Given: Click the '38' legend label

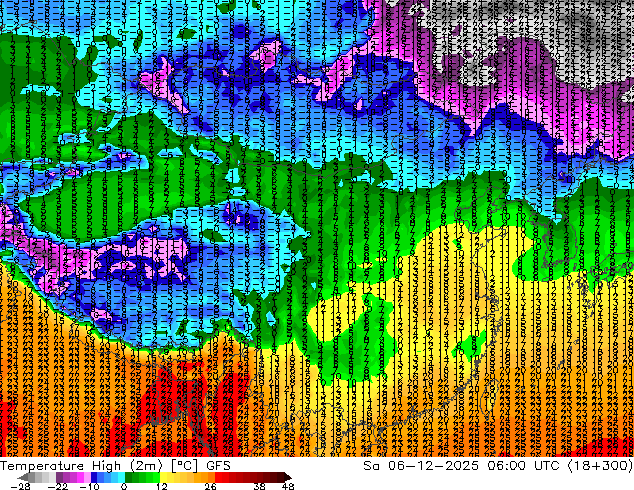Looking at the screenshot, I should click(x=259, y=486).
